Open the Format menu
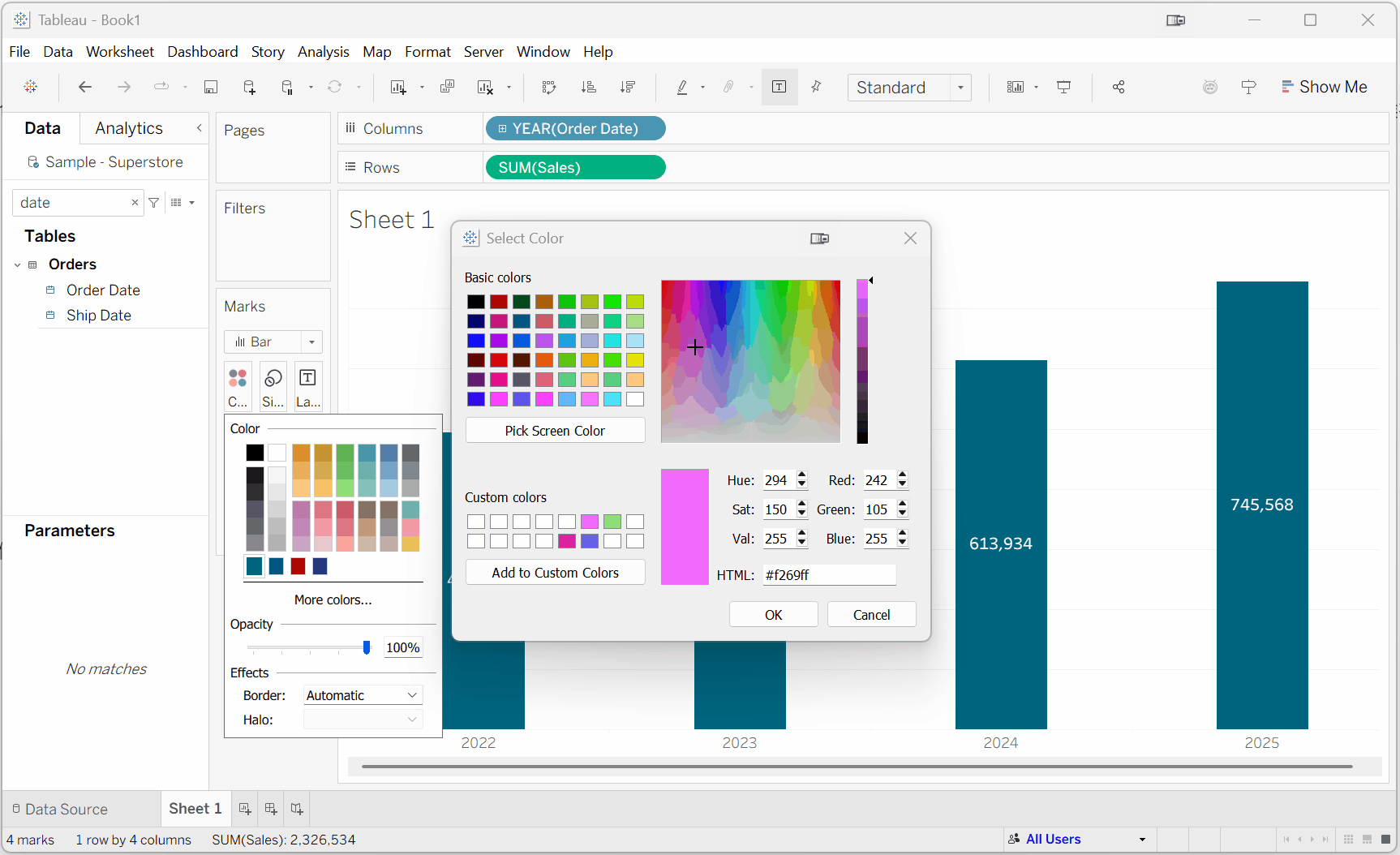The image size is (1400, 855). 427,52
